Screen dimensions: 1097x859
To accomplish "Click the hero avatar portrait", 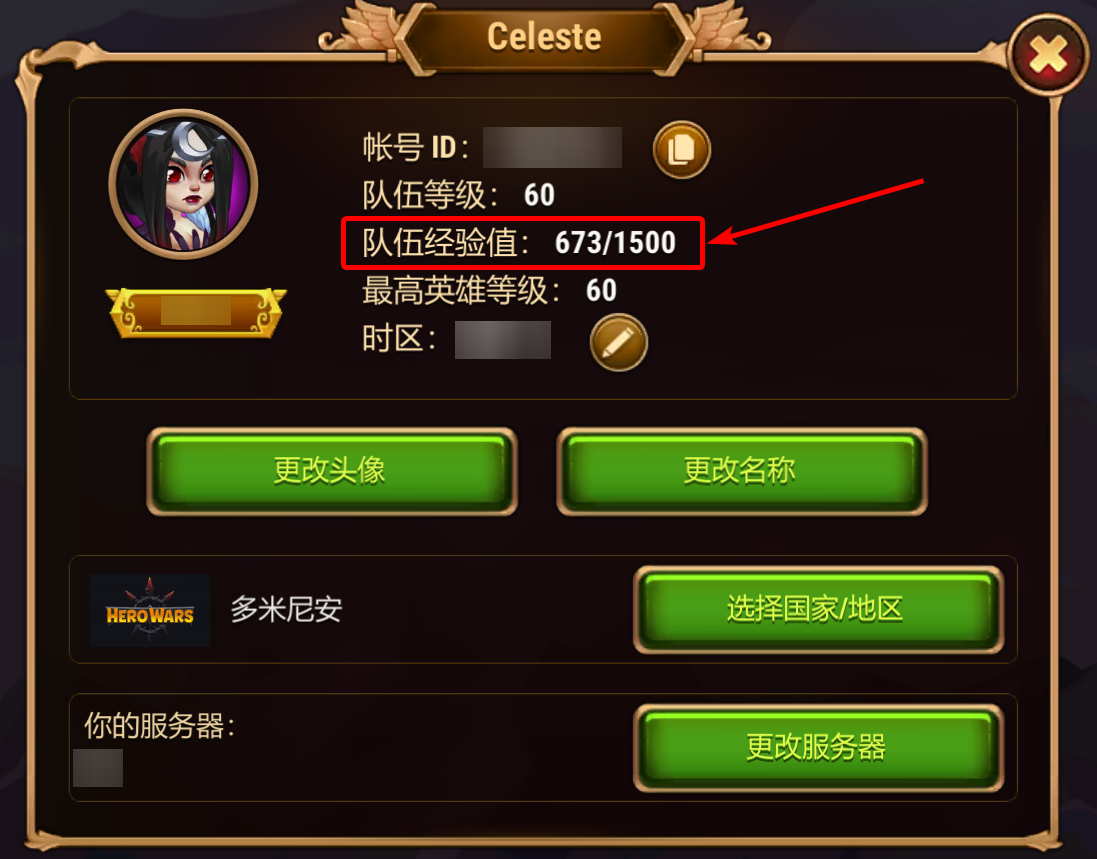I will pos(183,185).
